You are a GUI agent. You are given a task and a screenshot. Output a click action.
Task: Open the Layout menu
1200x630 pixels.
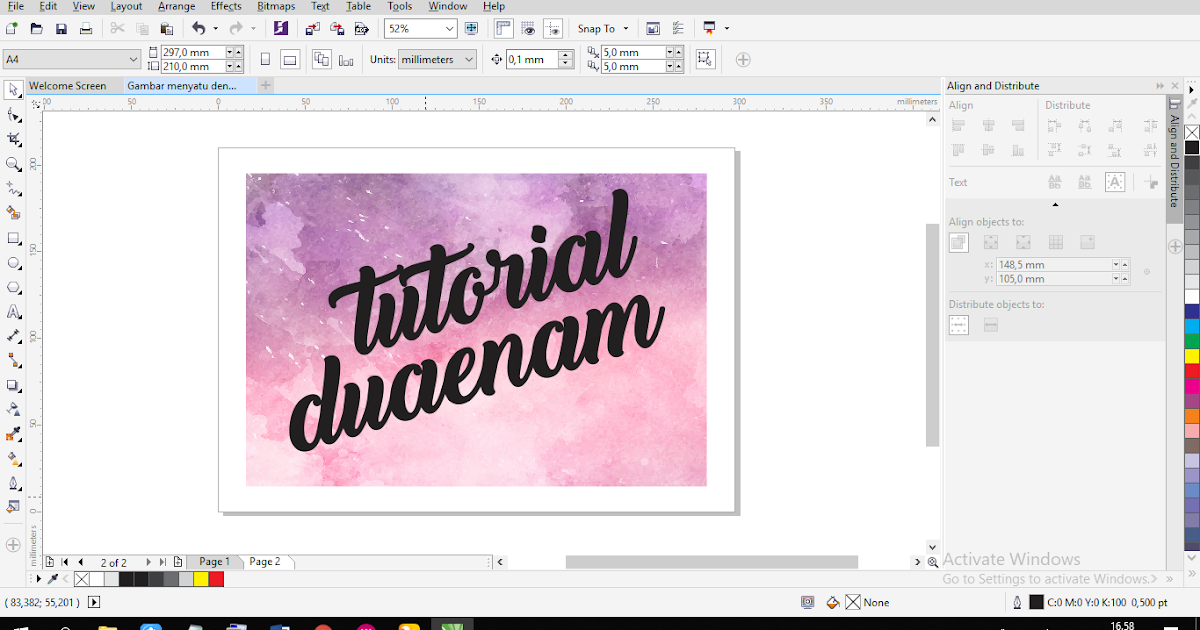click(x=126, y=6)
